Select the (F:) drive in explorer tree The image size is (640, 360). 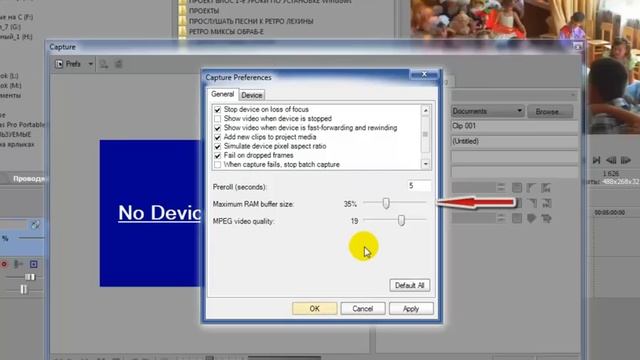[16, 17]
